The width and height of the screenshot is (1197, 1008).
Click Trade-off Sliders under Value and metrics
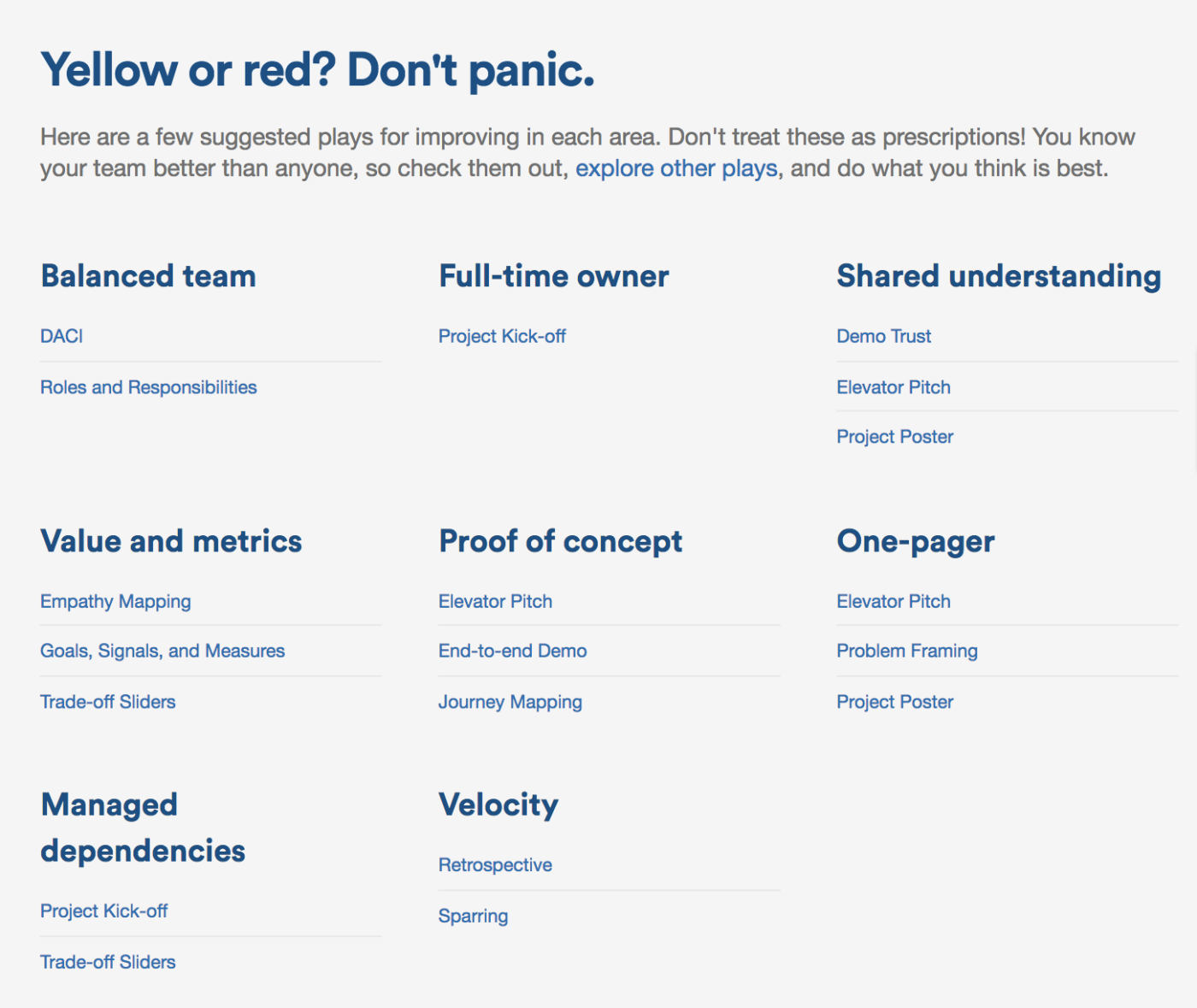click(x=108, y=702)
